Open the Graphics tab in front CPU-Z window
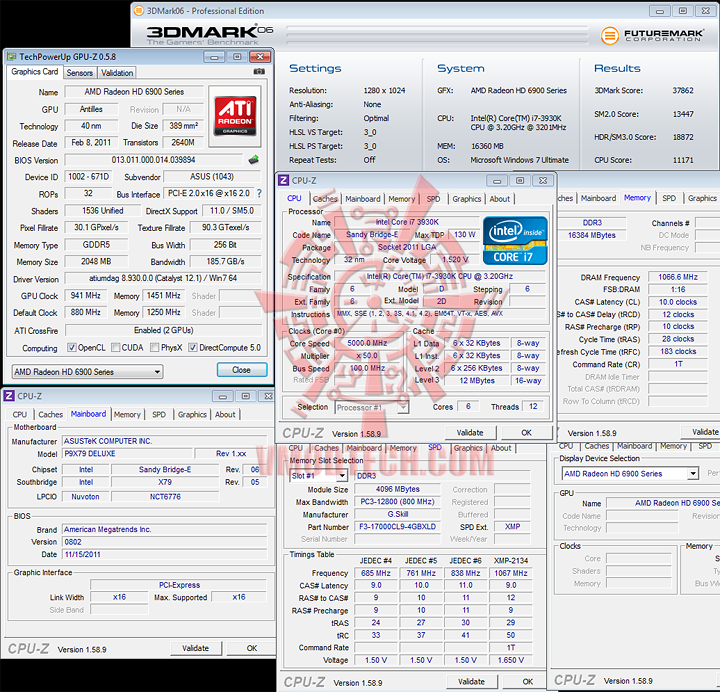The image size is (720, 692). tap(467, 199)
